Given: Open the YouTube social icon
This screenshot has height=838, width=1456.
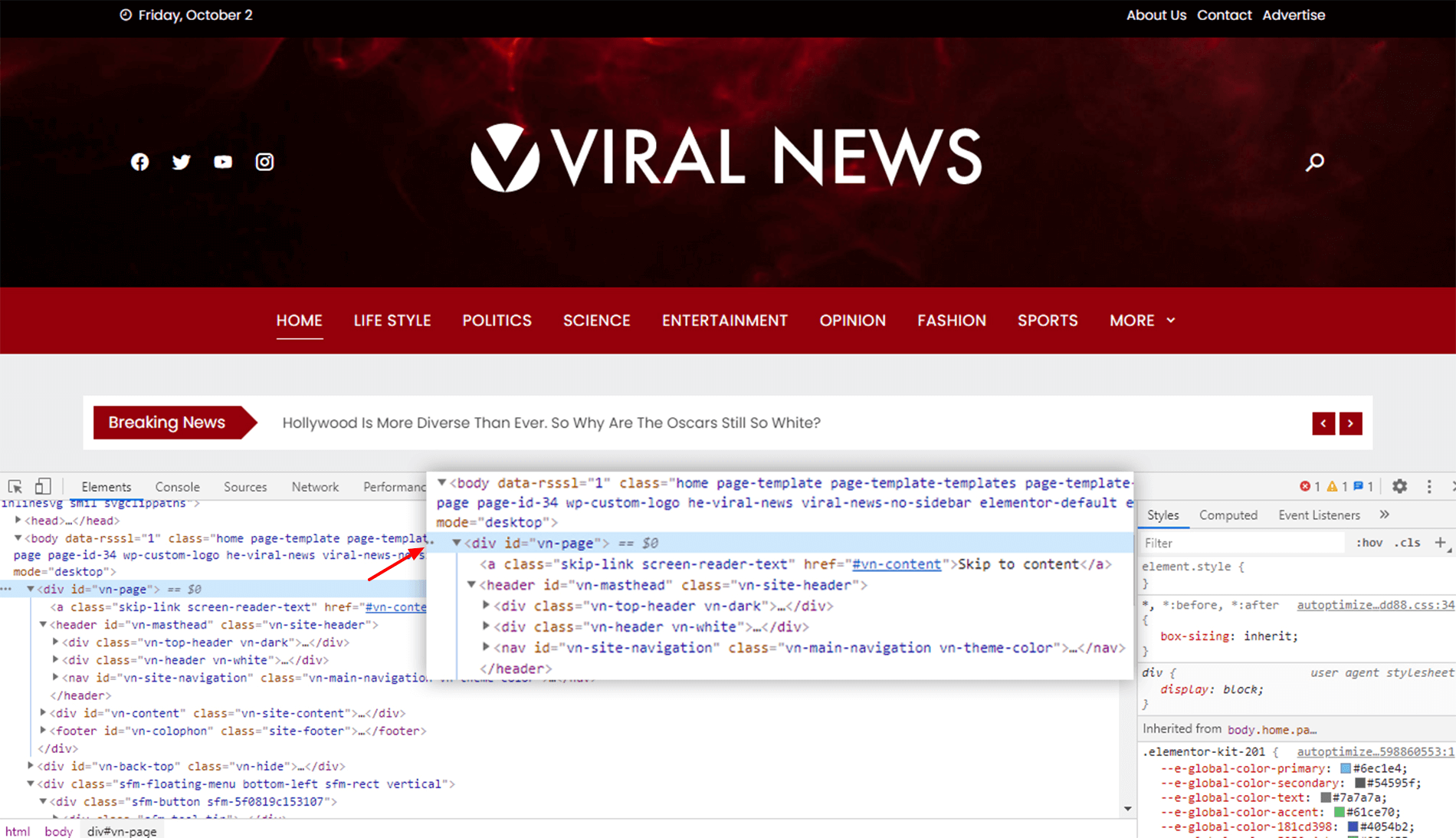Looking at the screenshot, I should coord(223,162).
